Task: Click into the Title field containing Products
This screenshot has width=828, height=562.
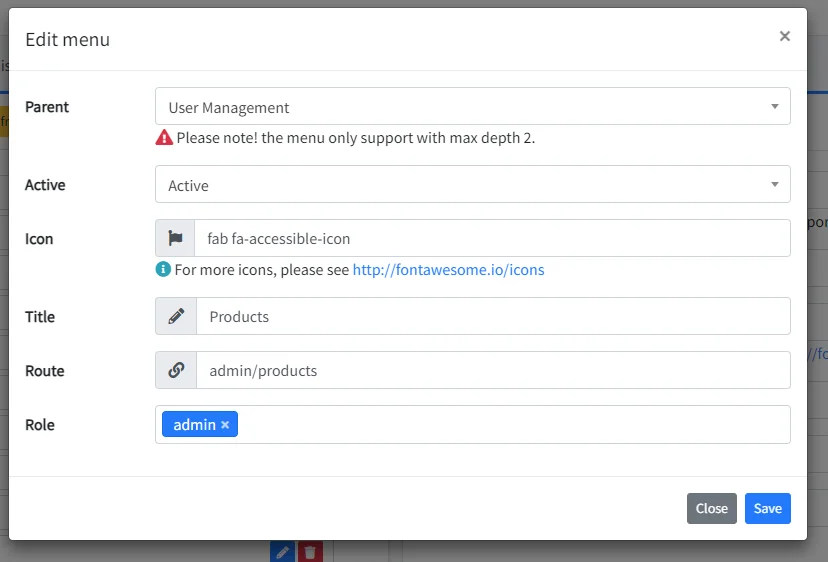Action: pyautogui.click(x=492, y=317)
